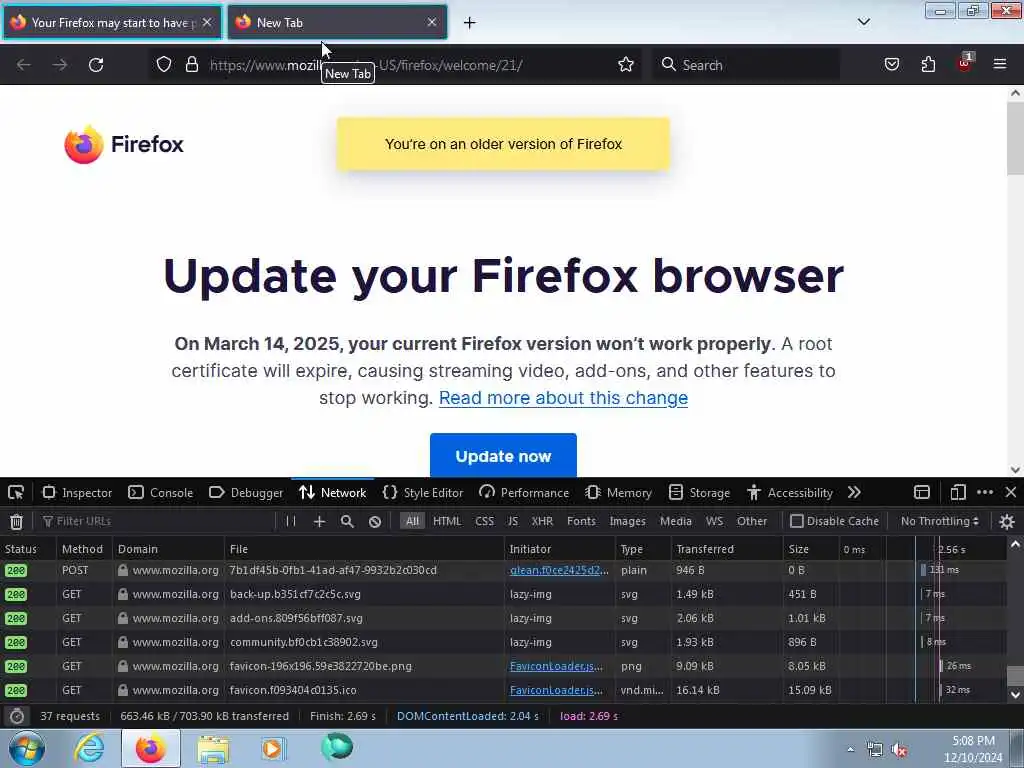1024x768 pixels.
Task: Reload the current page
Action: (x=96, y=65)
